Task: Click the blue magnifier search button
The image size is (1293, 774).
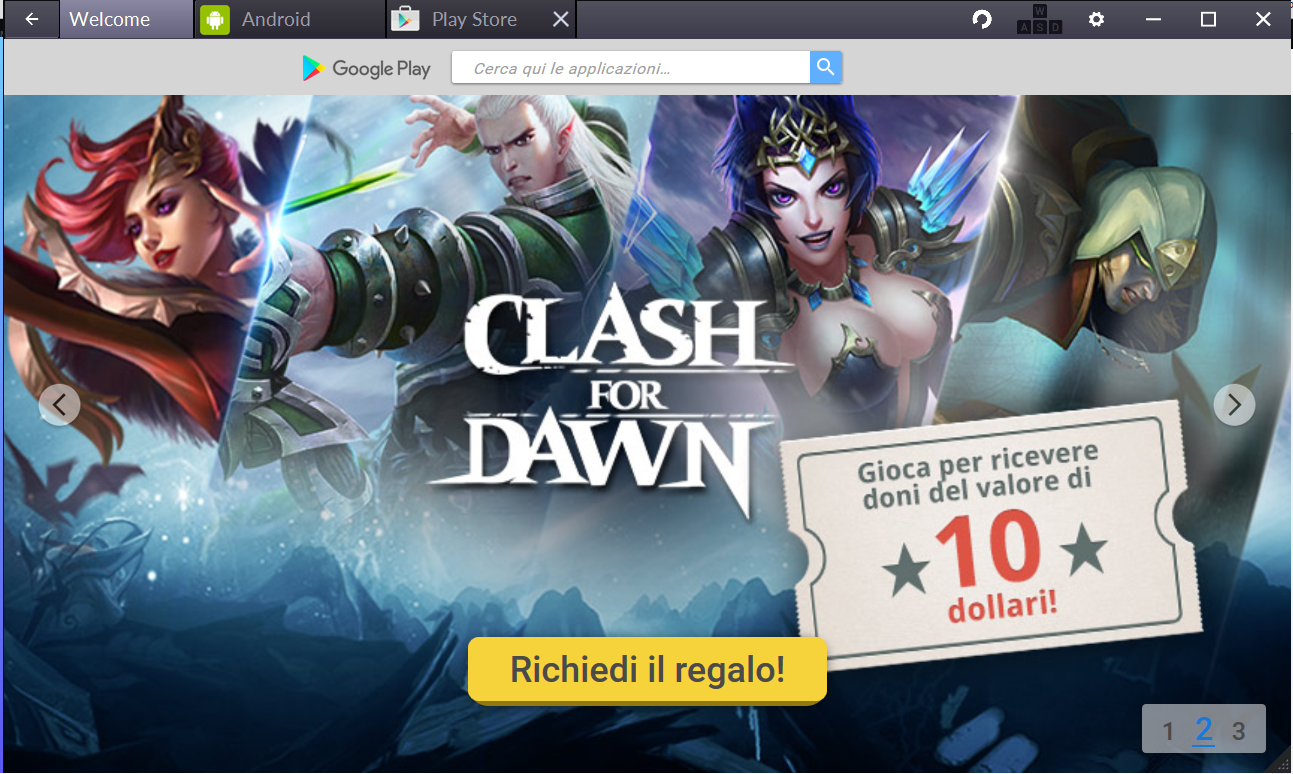Action: coord(825,67)
